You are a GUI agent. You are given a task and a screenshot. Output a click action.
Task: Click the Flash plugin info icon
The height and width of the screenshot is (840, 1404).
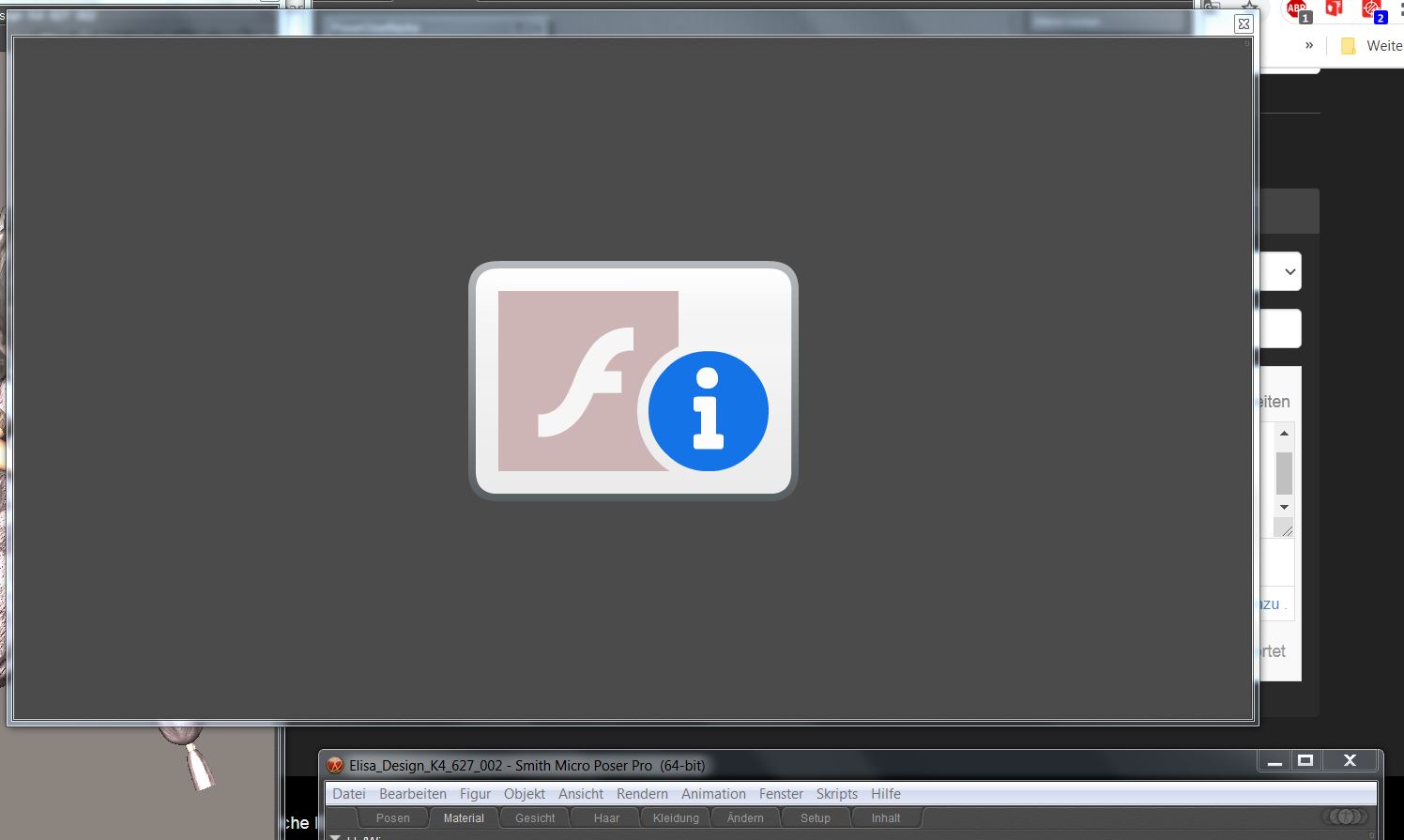click(x=633, y=381)
